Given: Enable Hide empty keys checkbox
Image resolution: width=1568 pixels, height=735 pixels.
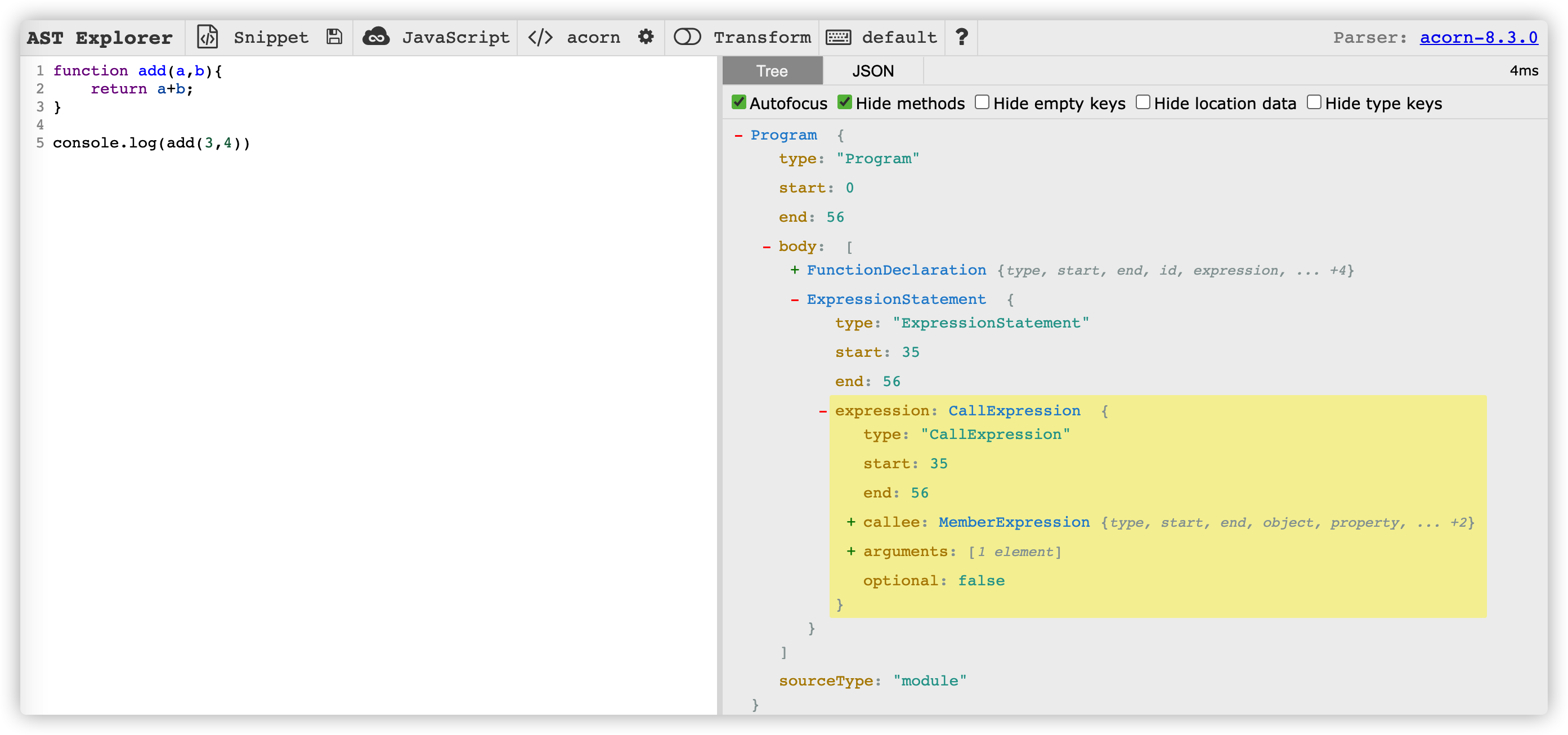Looking at the screenshot, I should (982, 102).
